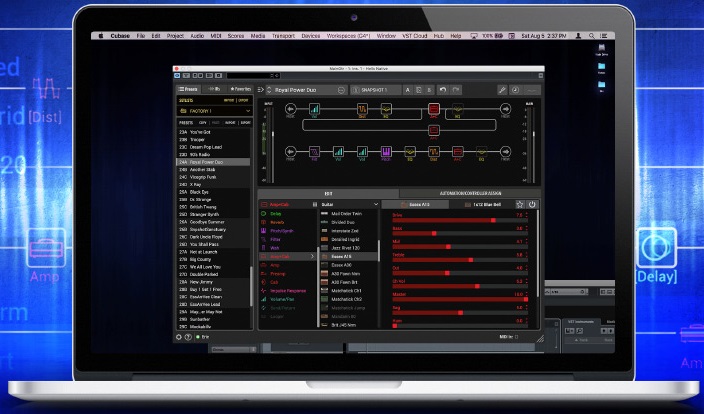Select the Reverb category in the model list
The width and height of the screenshot is (704, 414).
[x=277, y=222]
